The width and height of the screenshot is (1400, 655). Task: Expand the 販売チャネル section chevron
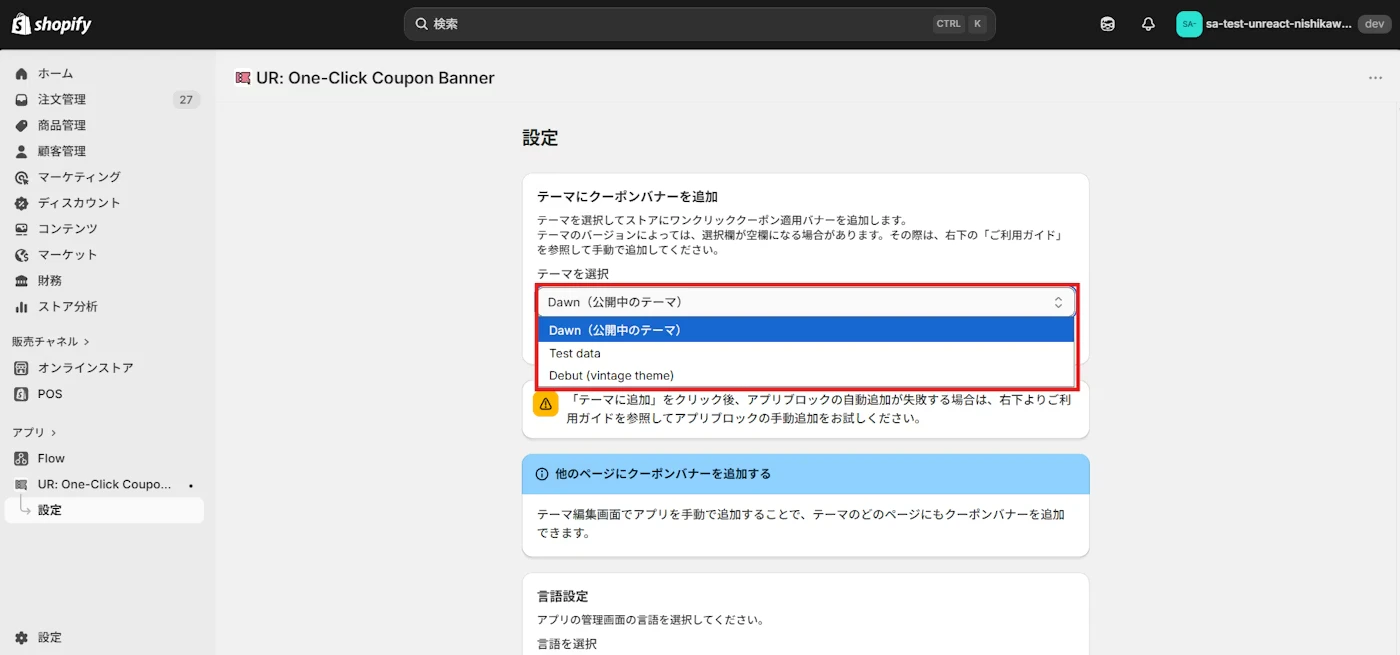pyautogui.click(x=86, y=342)
